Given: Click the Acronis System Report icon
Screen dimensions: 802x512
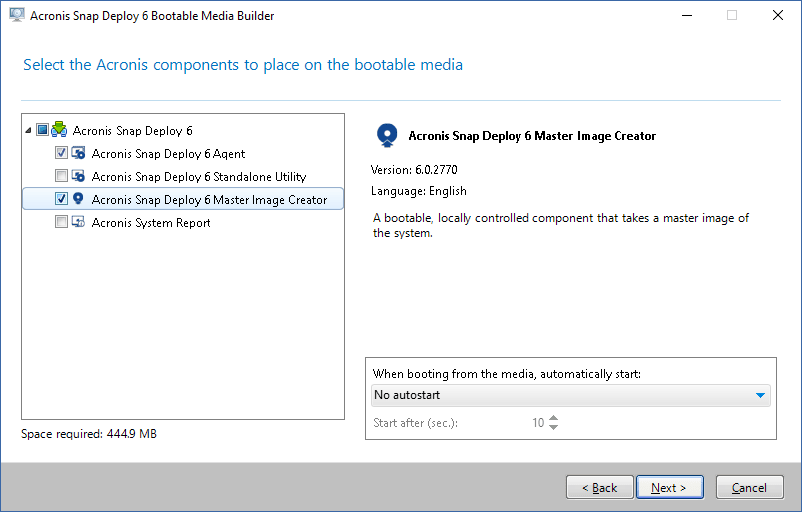Looking at the screenshot, I should tap(78, 223).
